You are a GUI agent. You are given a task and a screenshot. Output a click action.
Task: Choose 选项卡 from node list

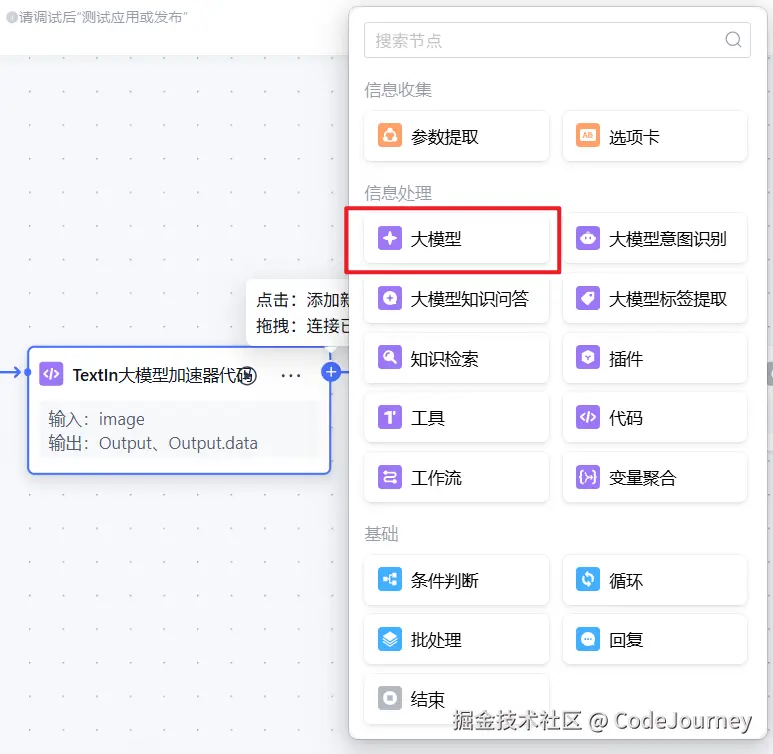(633, 137)
